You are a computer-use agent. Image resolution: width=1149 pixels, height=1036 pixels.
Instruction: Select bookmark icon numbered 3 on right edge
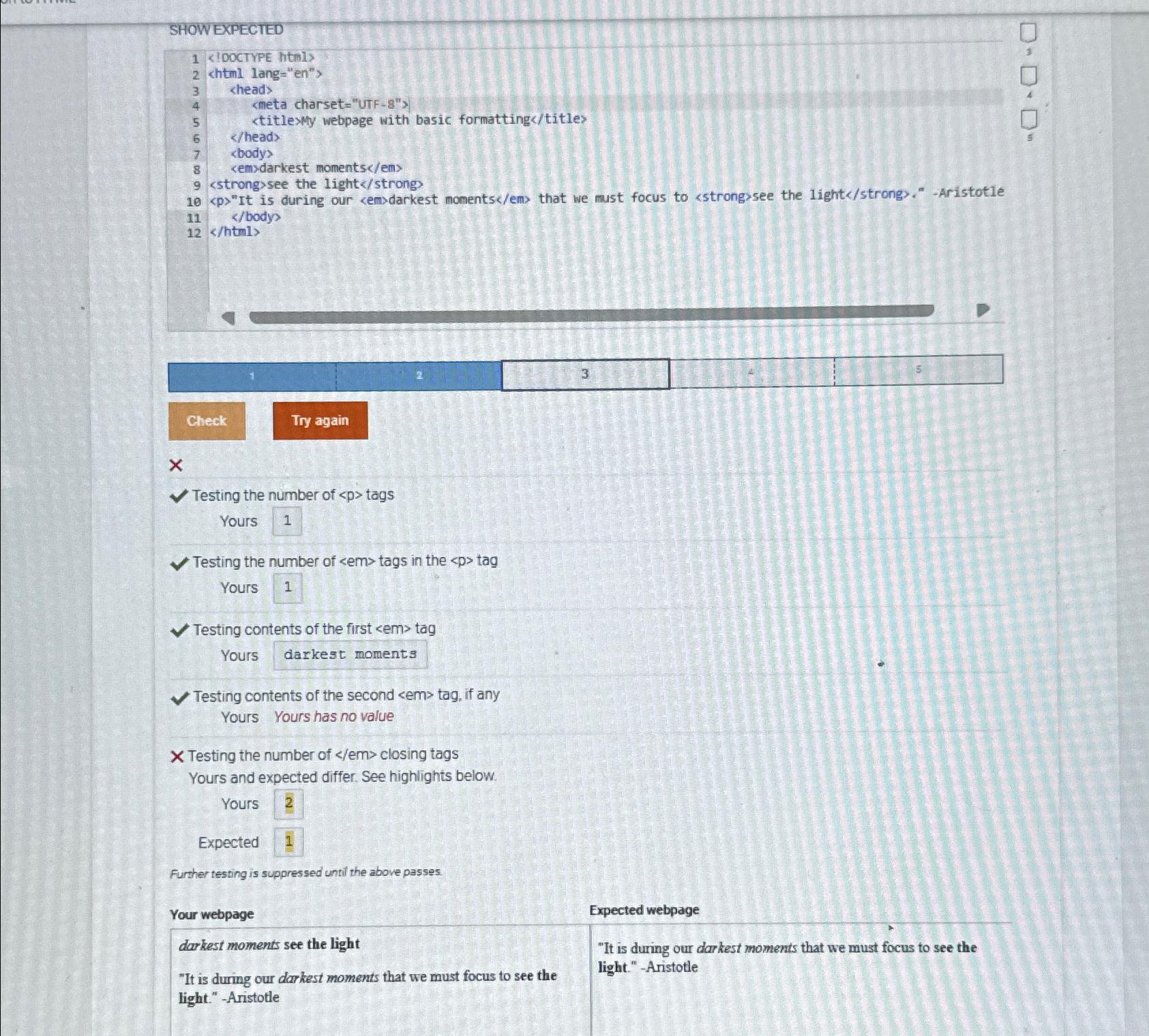[1027, 33]
